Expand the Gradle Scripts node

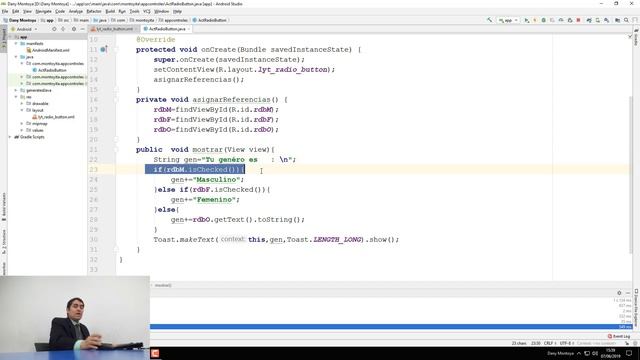coord(11,137)
